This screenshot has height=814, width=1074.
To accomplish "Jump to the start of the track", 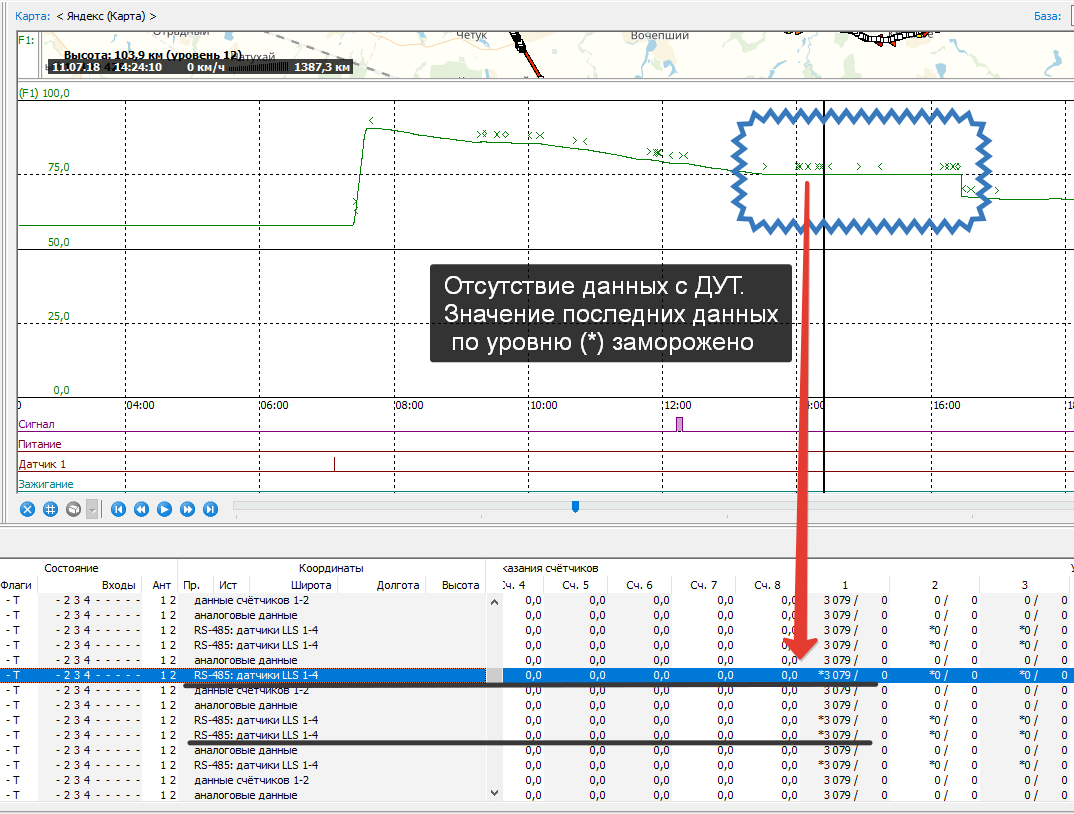I will [119, 509].
